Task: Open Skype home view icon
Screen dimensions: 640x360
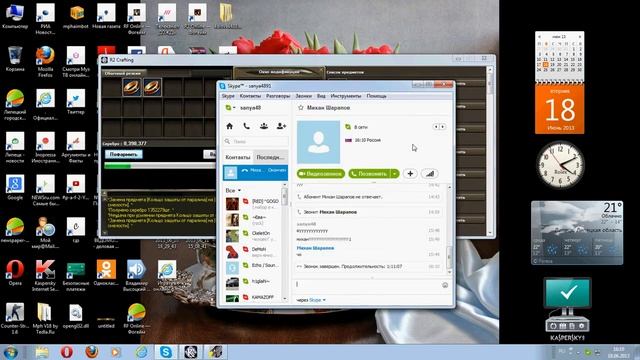Action: [229, 126]
